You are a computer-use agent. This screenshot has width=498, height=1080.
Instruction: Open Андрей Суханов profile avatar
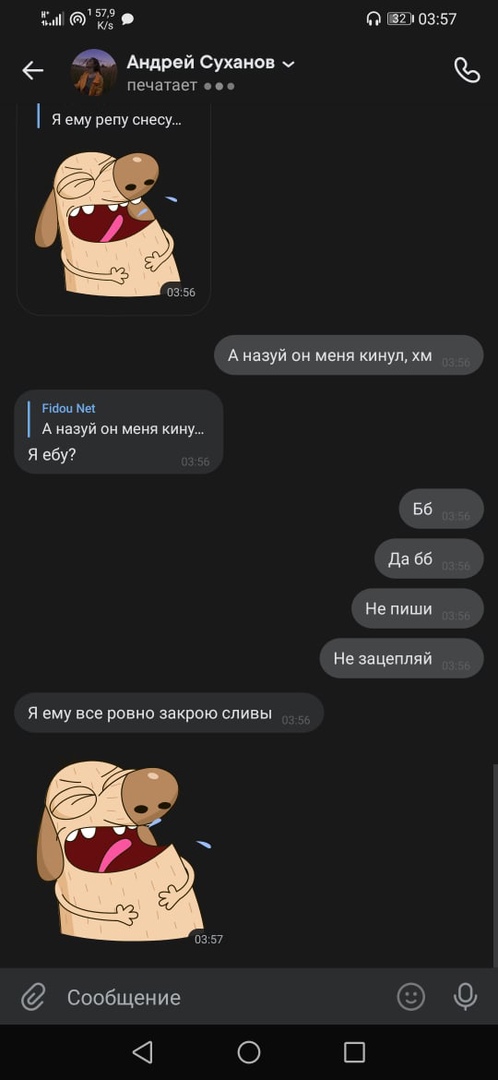[x=94, y=72]
